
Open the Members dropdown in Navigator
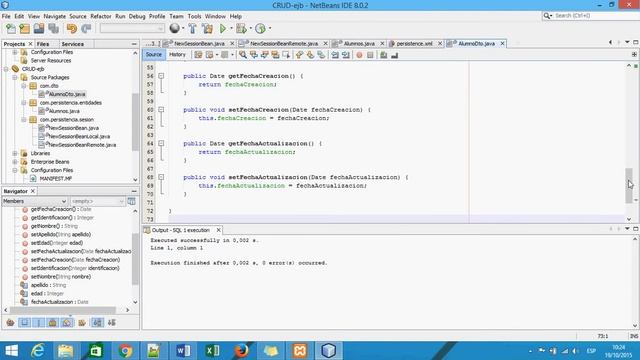(x=34, y=201)
